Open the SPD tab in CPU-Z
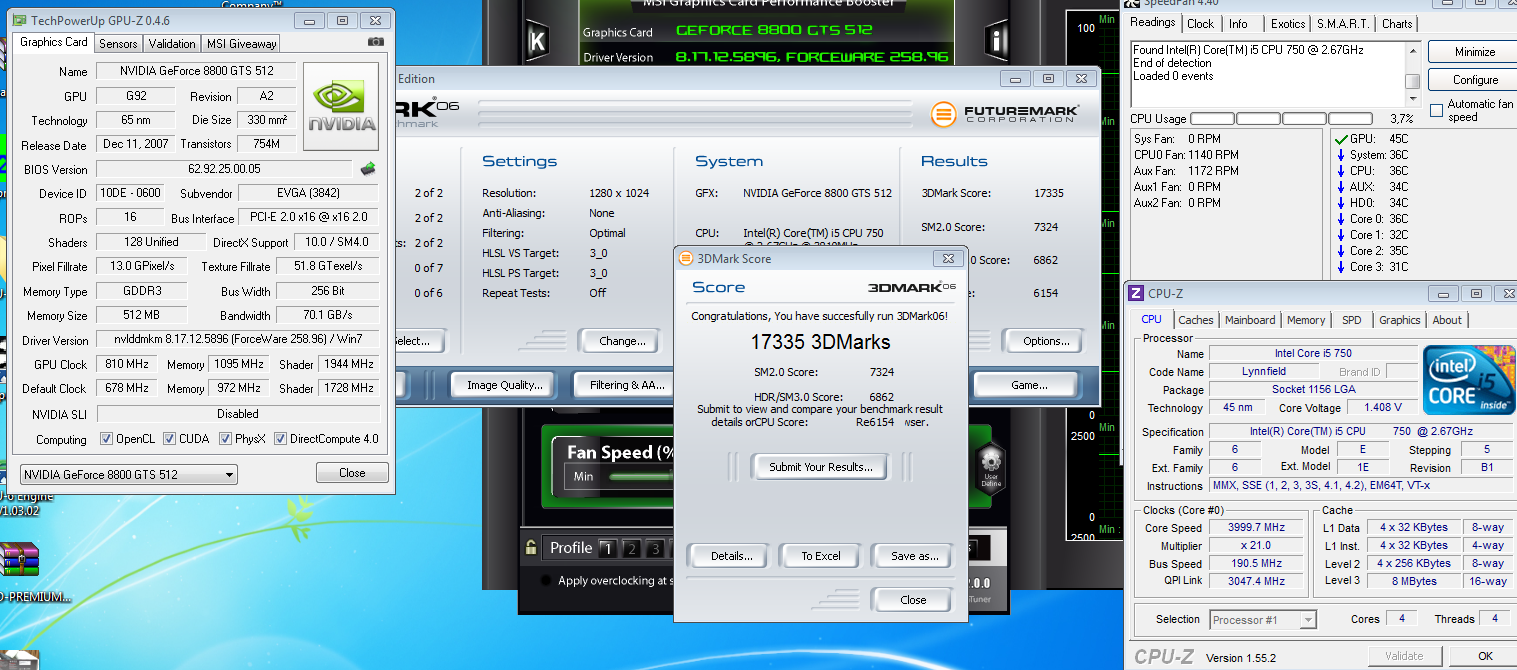The height and width of the screenshot is (670, 1517). [1352, 320]
